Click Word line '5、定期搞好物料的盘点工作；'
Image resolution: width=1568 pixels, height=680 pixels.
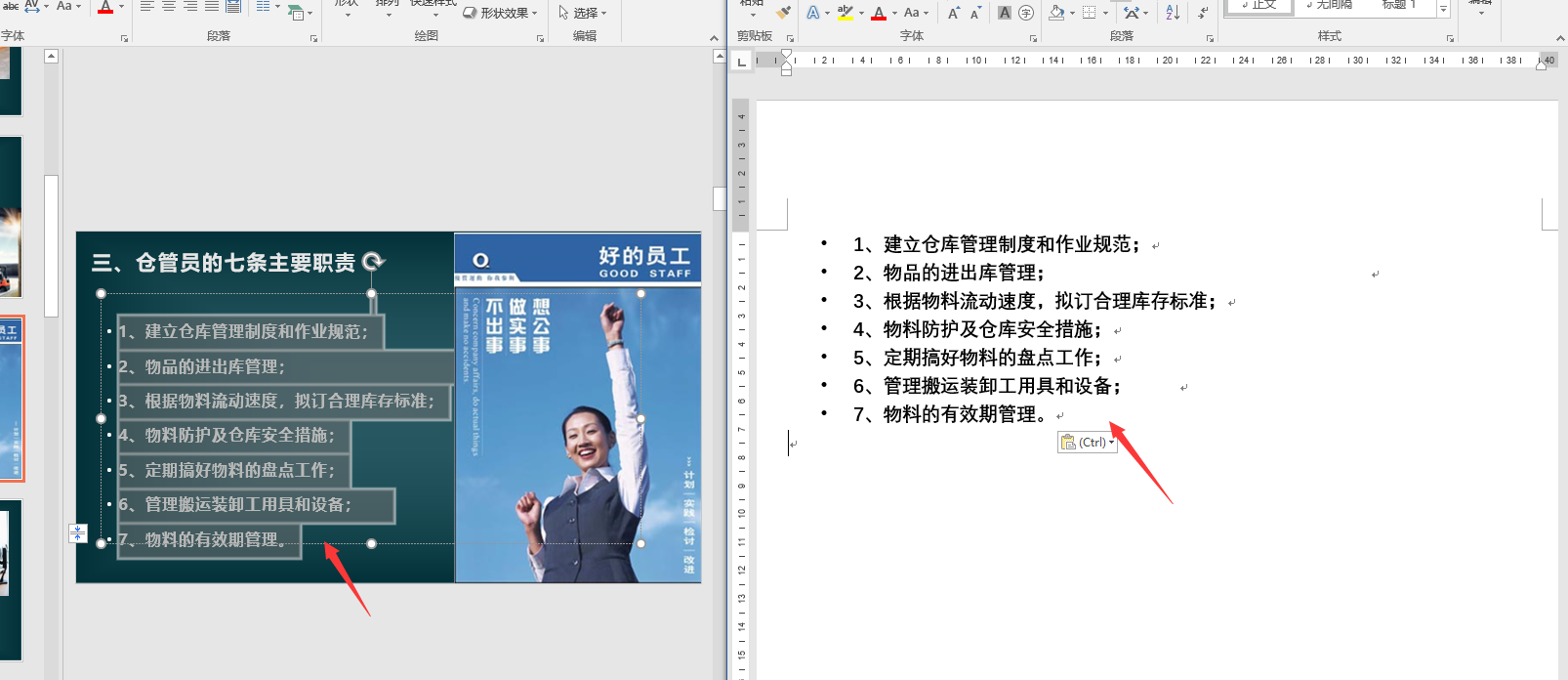[977, 358]
